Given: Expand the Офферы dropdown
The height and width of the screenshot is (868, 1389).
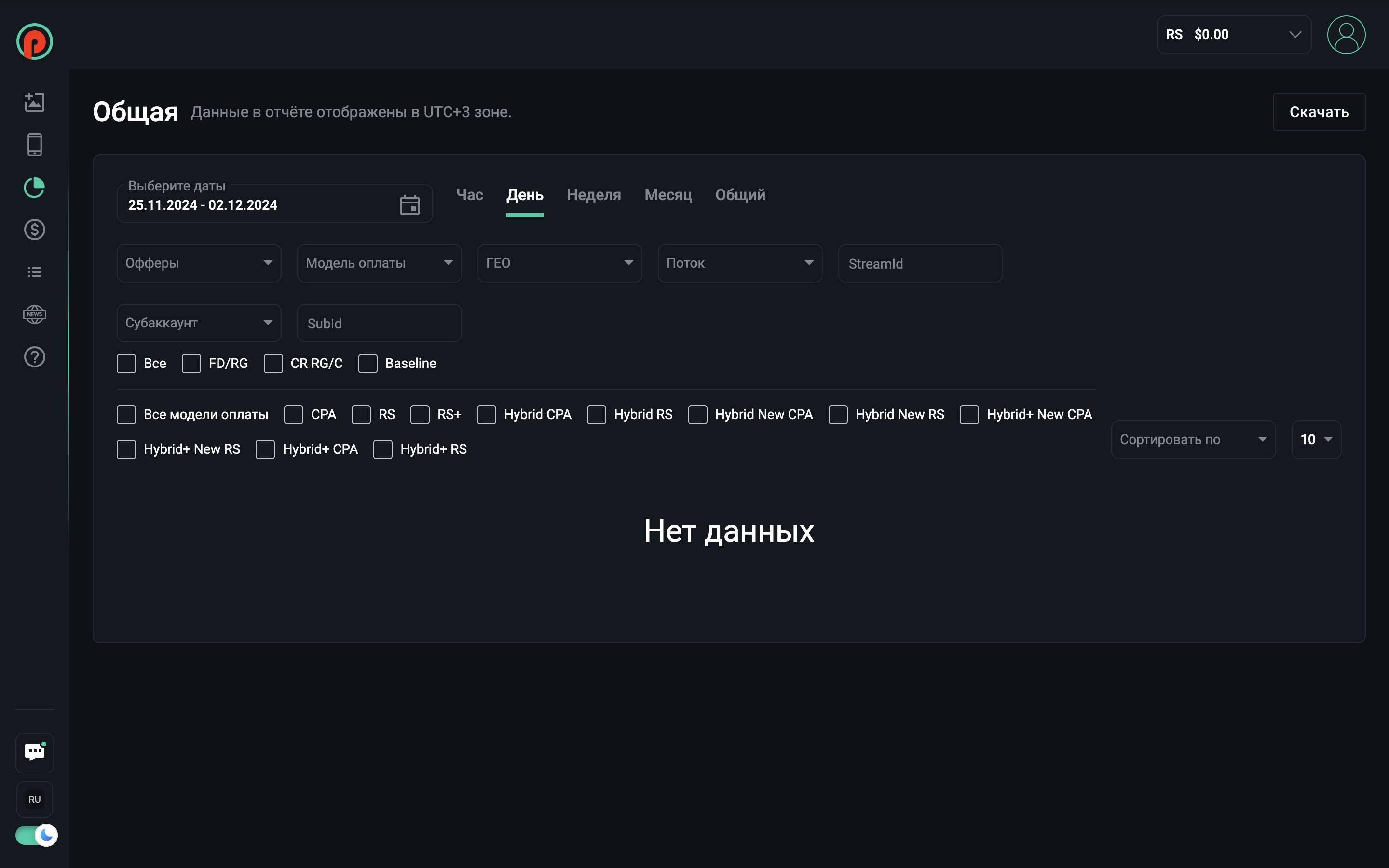Looking at the screenshot, I should click(x=199, y=263).
